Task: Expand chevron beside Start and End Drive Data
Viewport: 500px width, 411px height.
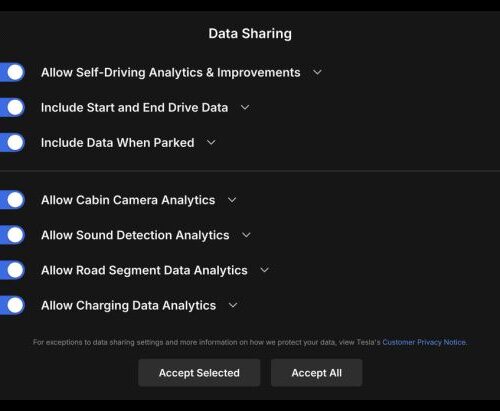Action: (245, 107)
